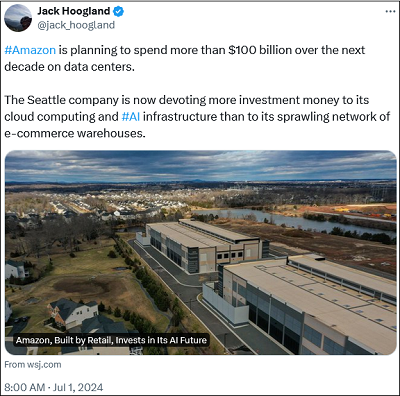Open the 'From wsj.com' source link
The image size is (400, 396).
(x=33, y=365)
